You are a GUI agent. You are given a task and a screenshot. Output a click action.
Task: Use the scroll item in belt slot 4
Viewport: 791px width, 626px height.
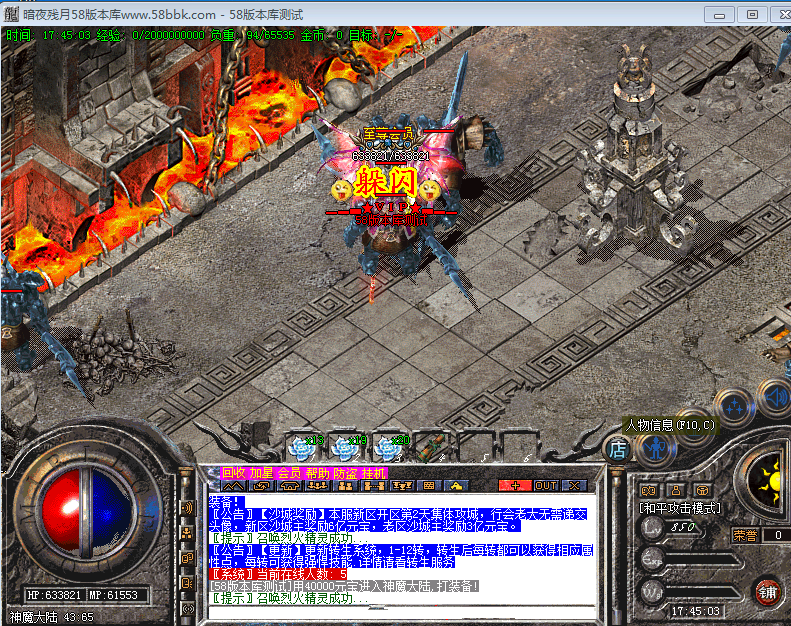point(430,447)
